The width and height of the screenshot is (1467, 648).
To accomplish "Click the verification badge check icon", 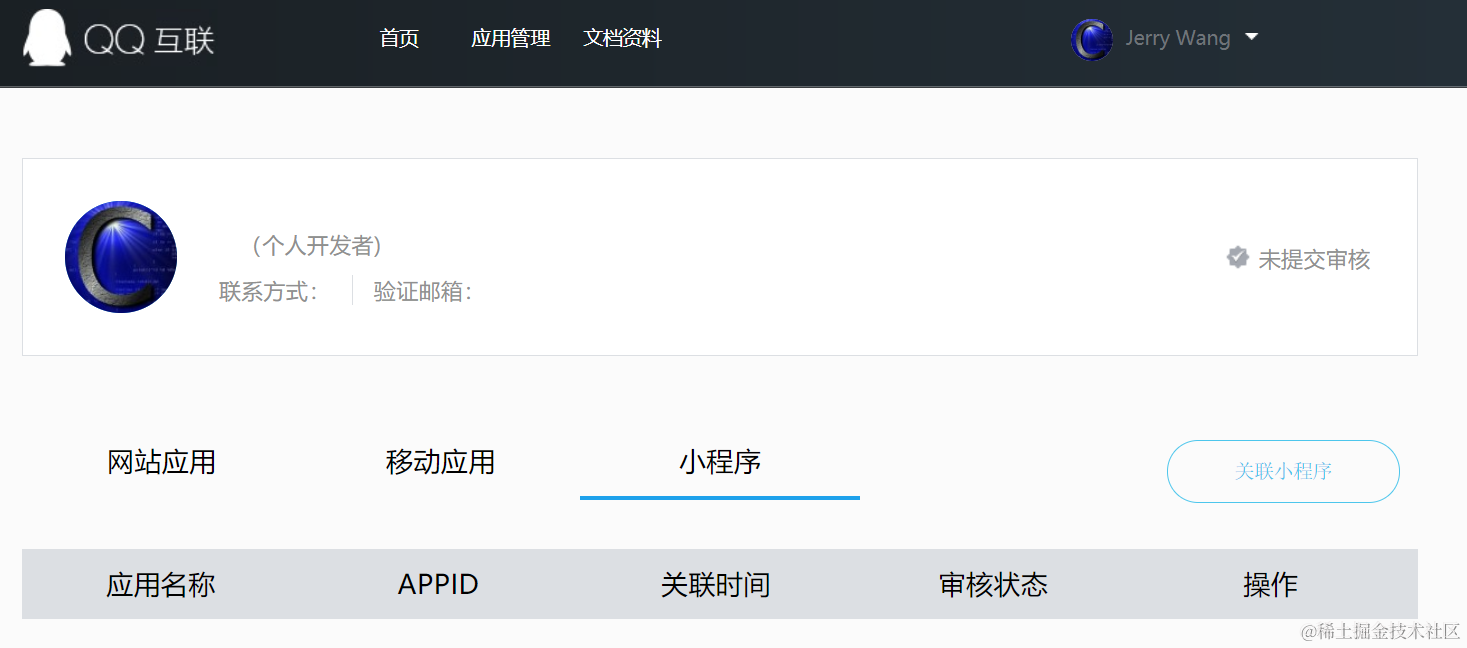I will (x=1238, y=258).
